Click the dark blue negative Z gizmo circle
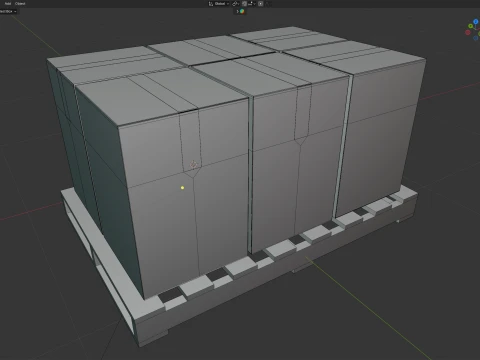 click(x=476, y=38)
